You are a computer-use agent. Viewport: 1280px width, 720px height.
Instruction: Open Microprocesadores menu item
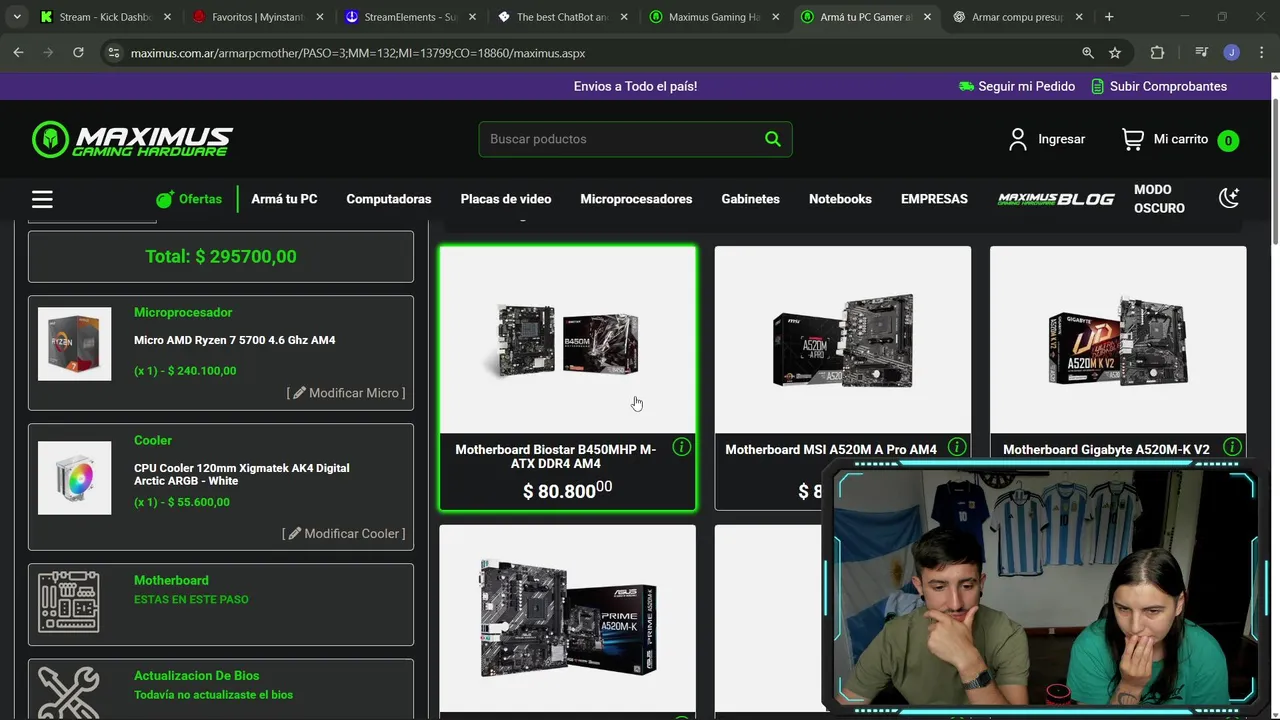pos(636,199)
